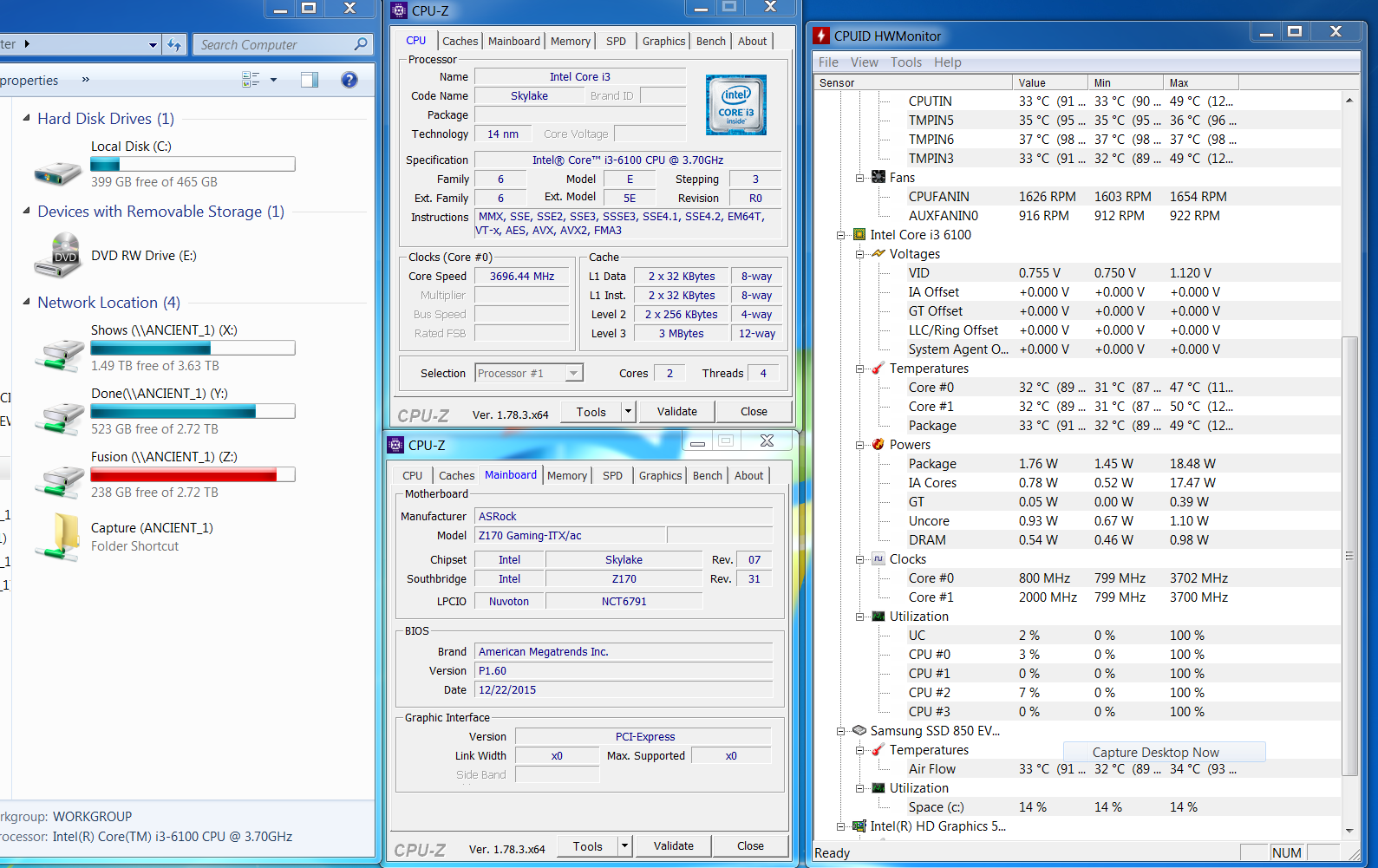
Task: Click Tools button in CPU-Z Motherboard window
Action: [587, 845]
